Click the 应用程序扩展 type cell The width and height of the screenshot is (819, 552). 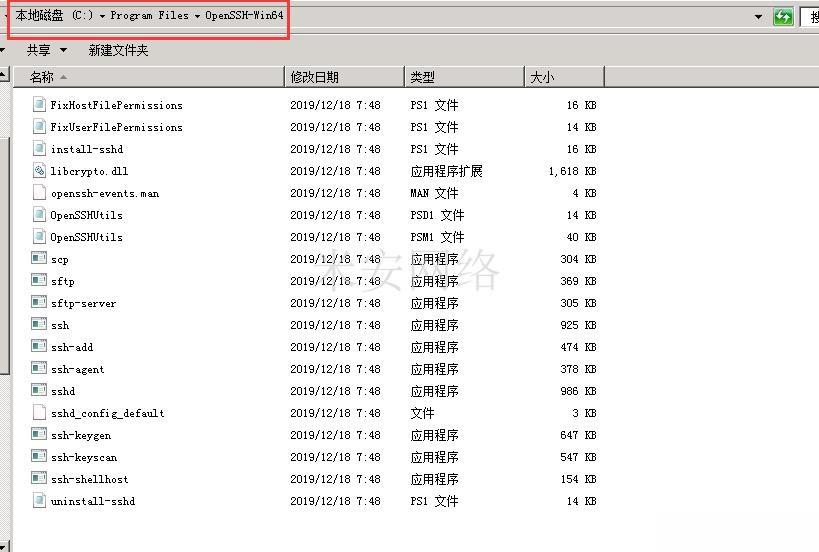[447, 171]
